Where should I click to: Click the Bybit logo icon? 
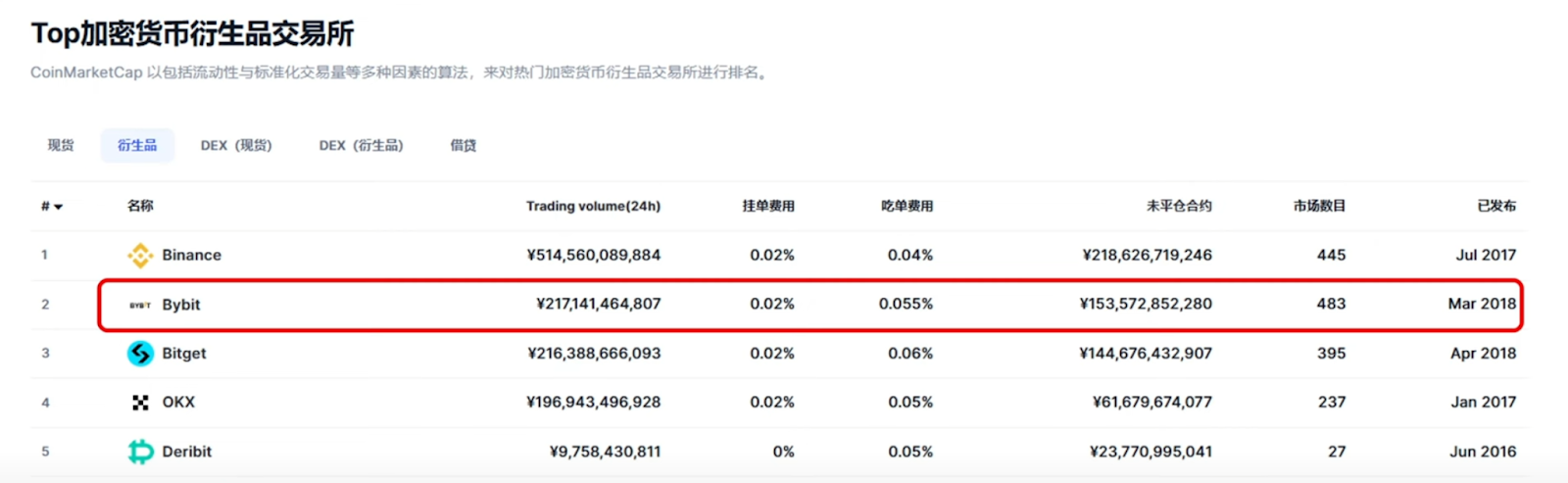click(x=140, y=305)
